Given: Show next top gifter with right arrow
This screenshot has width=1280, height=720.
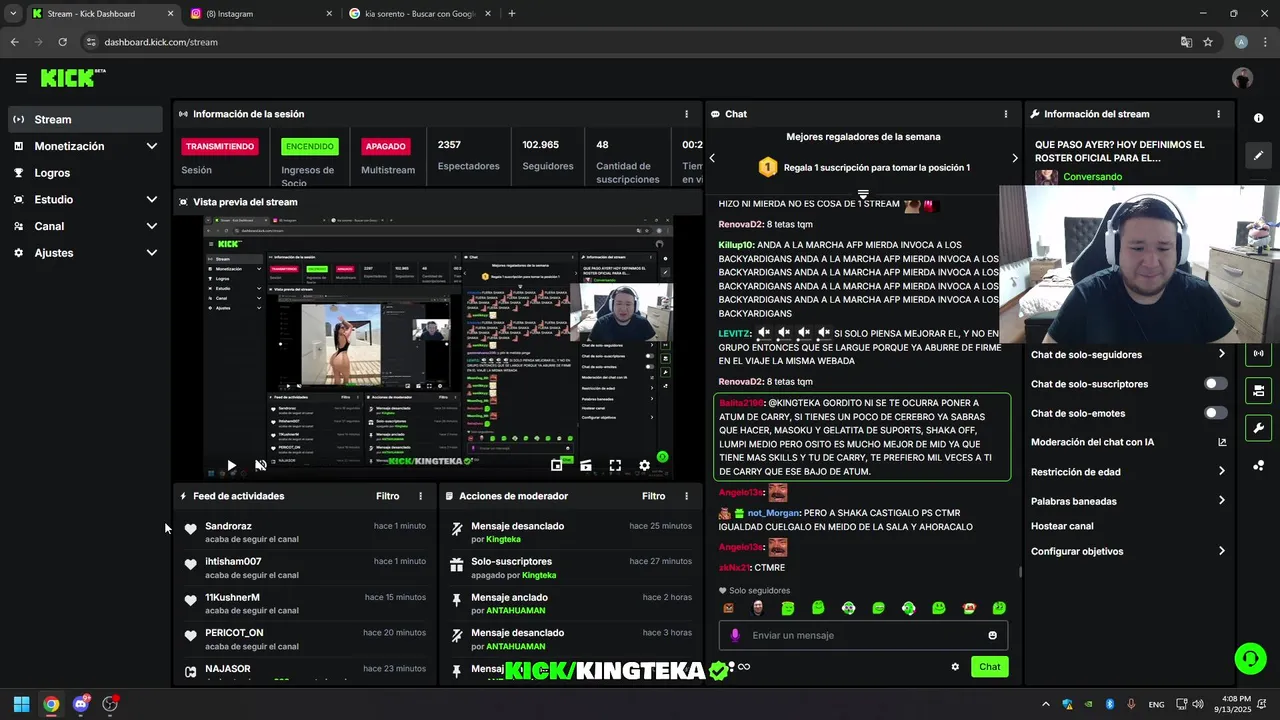Looking at the screenshot, I should click(1015, 158).
